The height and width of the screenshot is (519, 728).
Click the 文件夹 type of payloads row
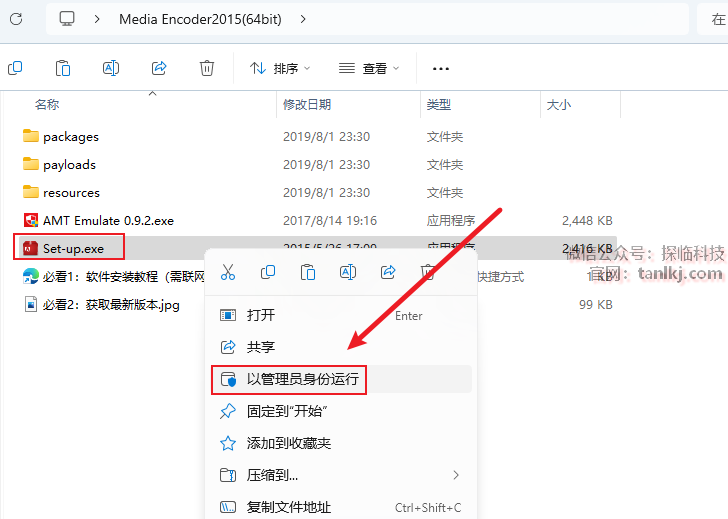pyautogui.click(x=445, y=165)
